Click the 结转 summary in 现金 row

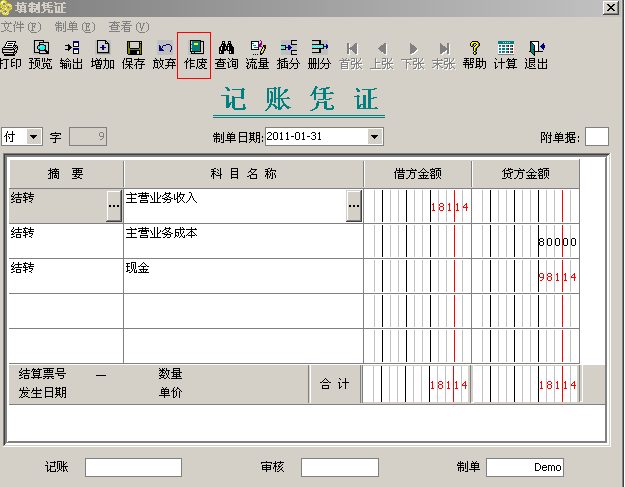[66, 276]
